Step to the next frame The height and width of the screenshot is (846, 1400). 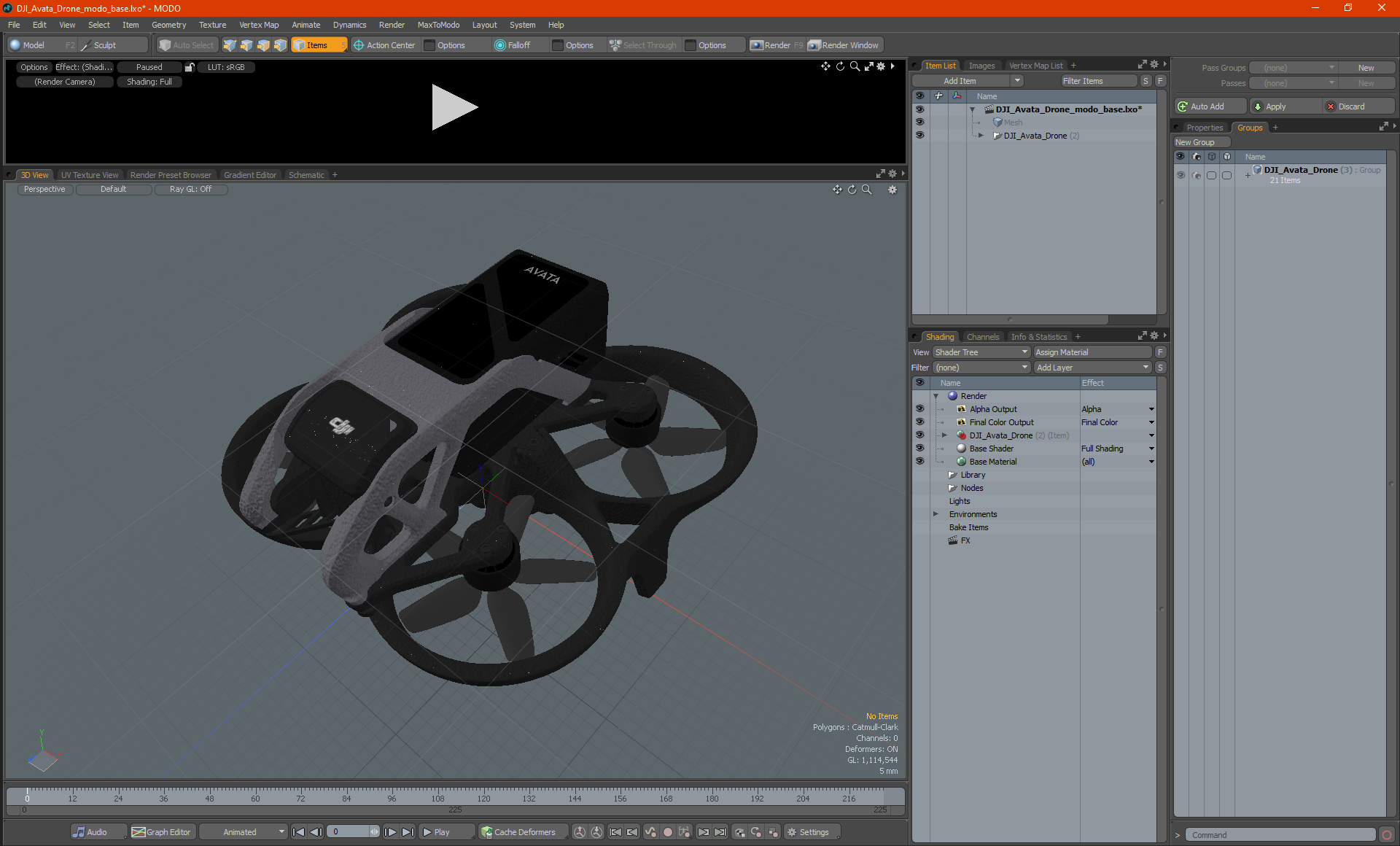pyautogui.click(x=391, y=832)
